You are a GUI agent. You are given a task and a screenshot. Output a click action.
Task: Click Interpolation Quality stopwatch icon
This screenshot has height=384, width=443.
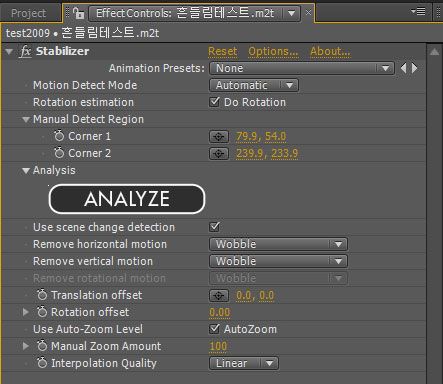(42, 363)
